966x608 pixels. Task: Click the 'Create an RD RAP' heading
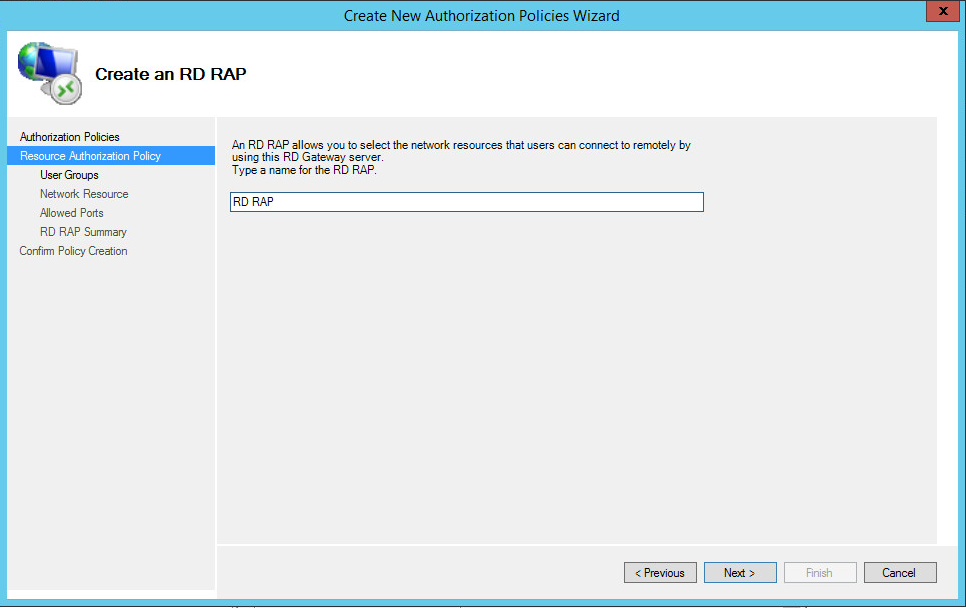(x=170, y=74)
